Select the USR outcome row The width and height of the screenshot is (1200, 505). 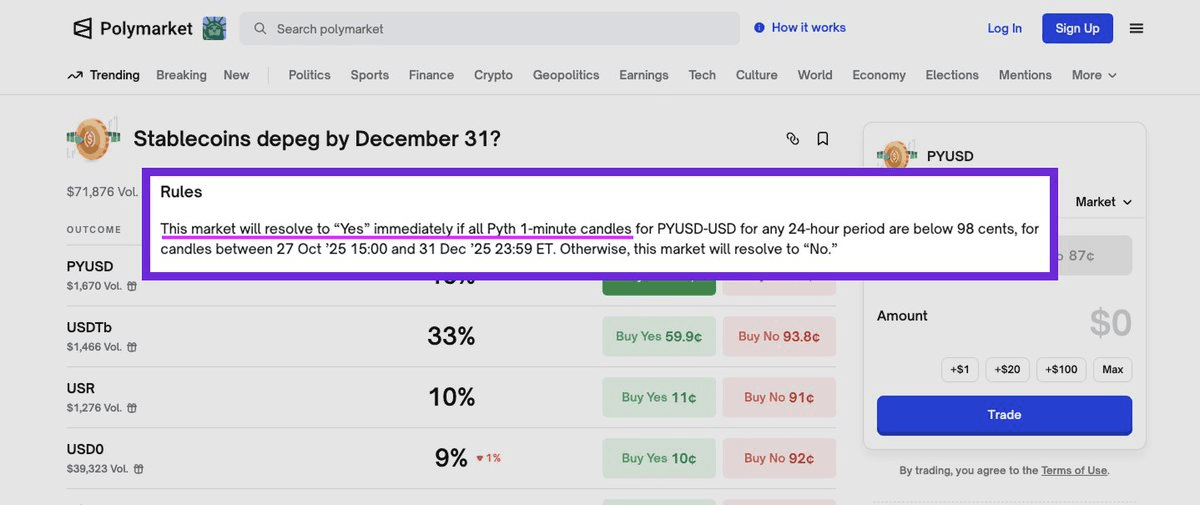pyautogui.click(x=451, y=397)
